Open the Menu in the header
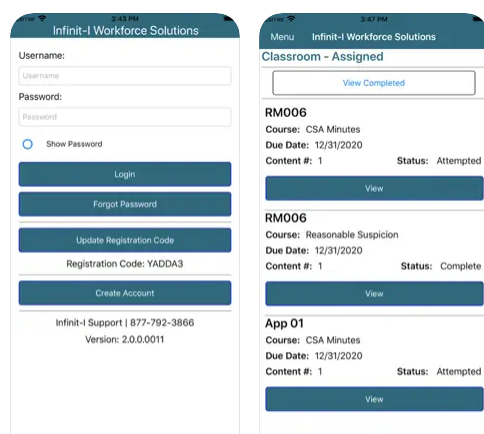 click(282, 37)
